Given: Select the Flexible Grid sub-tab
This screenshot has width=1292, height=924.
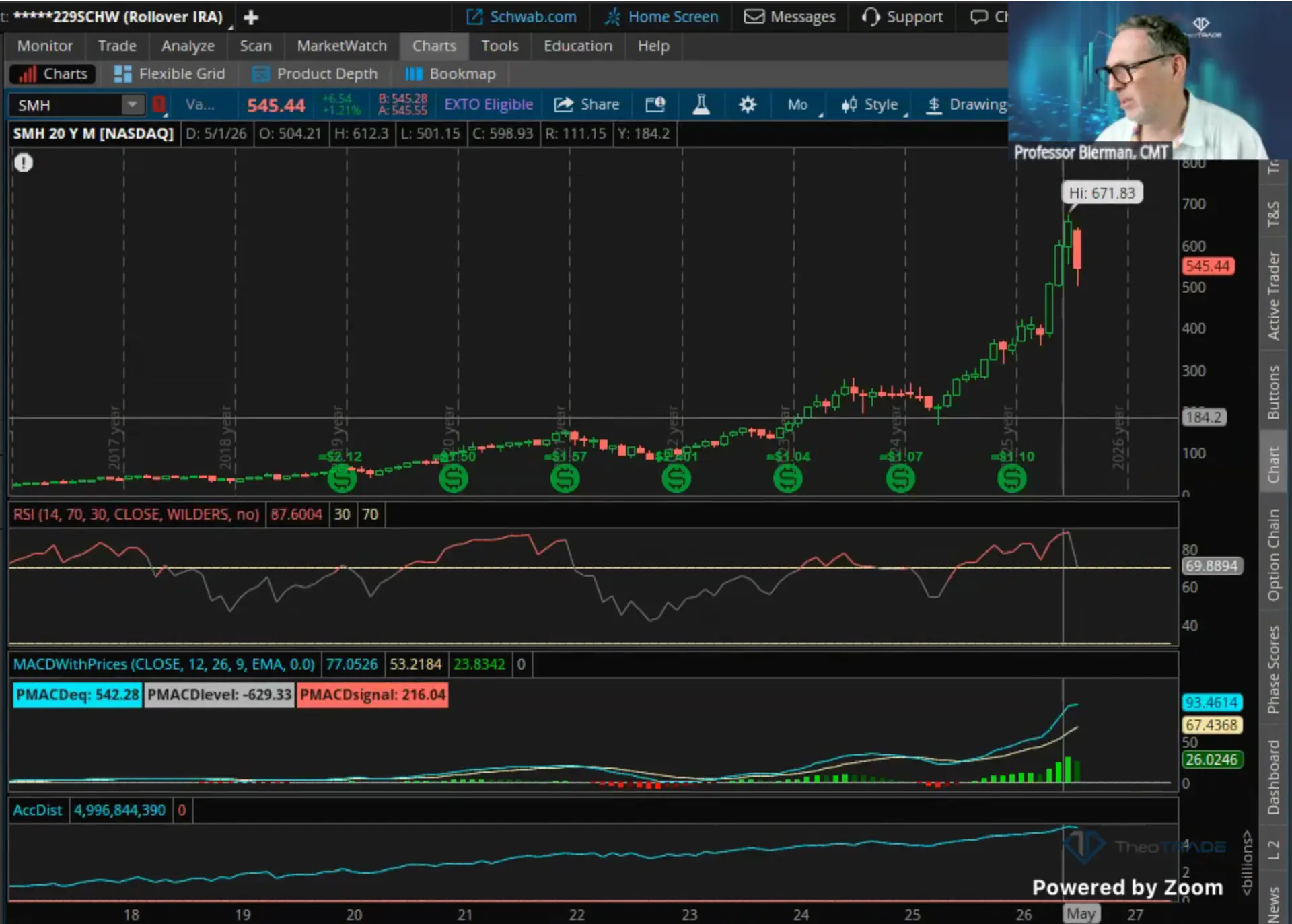Looking at the screenshot, I should coord(170,74).
